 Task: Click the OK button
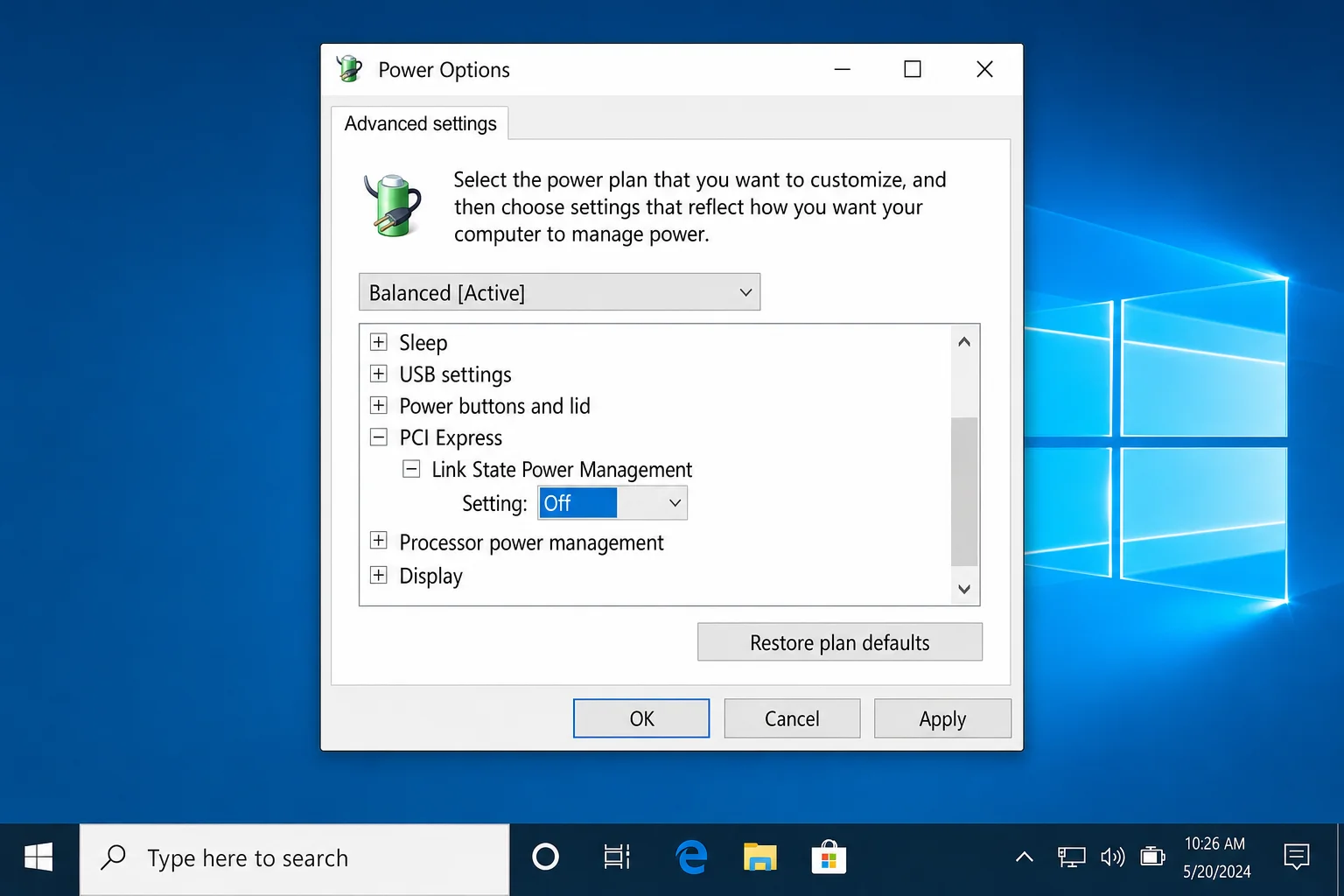(x=641, y=718)
